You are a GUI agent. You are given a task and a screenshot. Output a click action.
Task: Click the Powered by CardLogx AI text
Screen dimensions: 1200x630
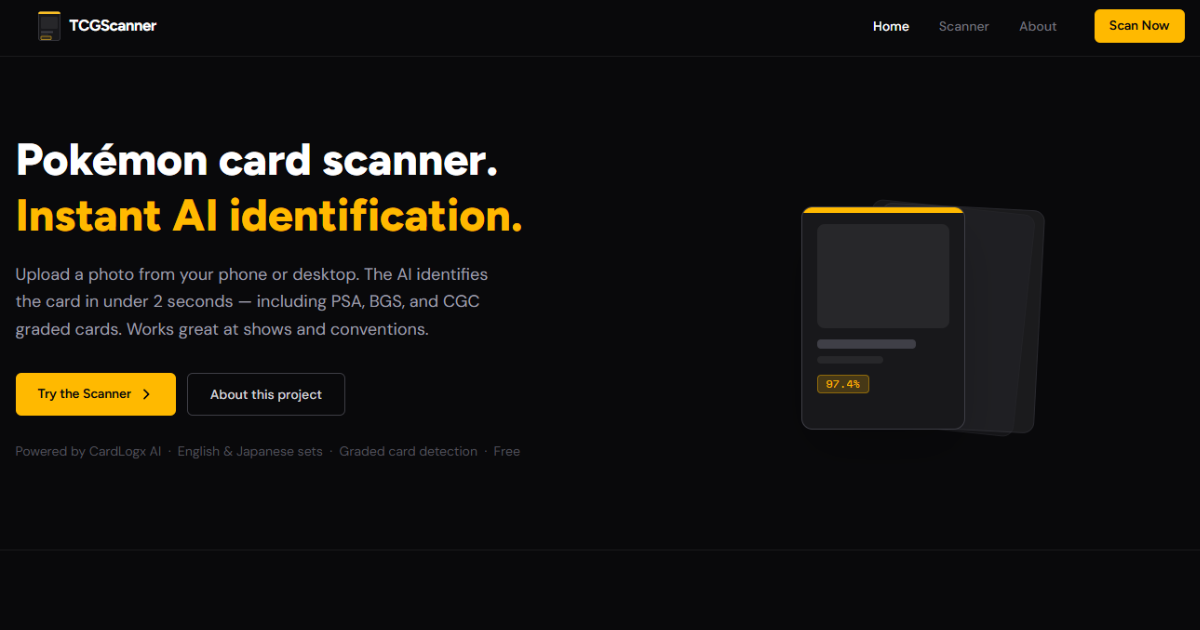[x=88, y=452]
